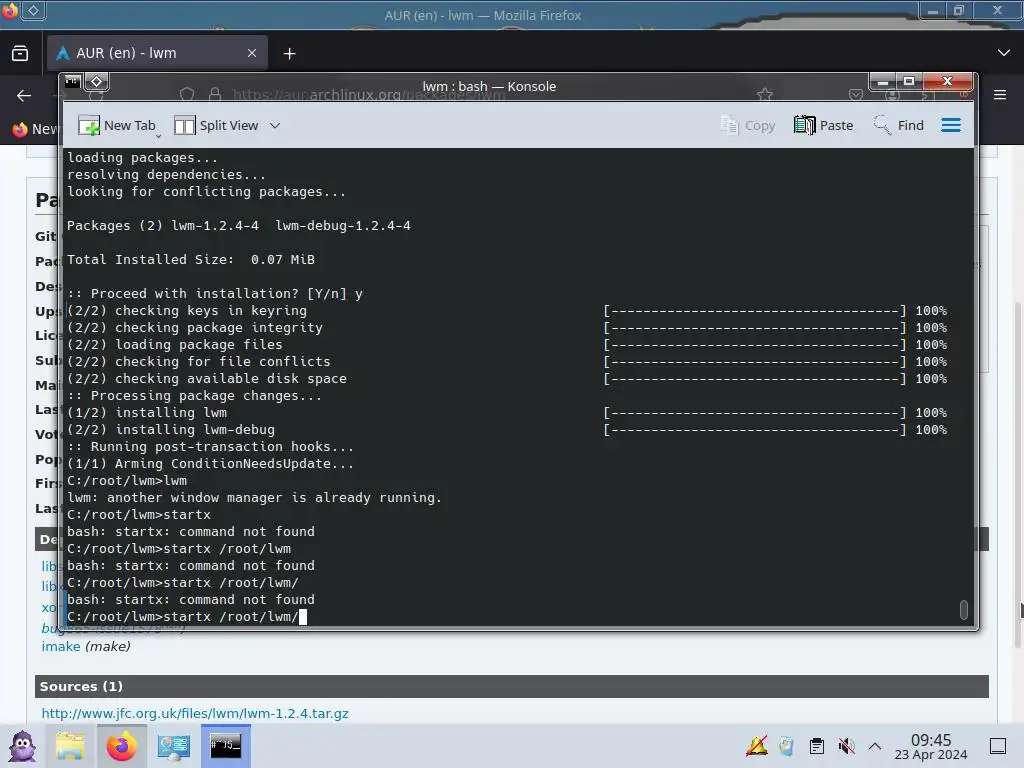Click 'Packages (2) lwm-1.2.4-4' line

(x=163, y=226)
